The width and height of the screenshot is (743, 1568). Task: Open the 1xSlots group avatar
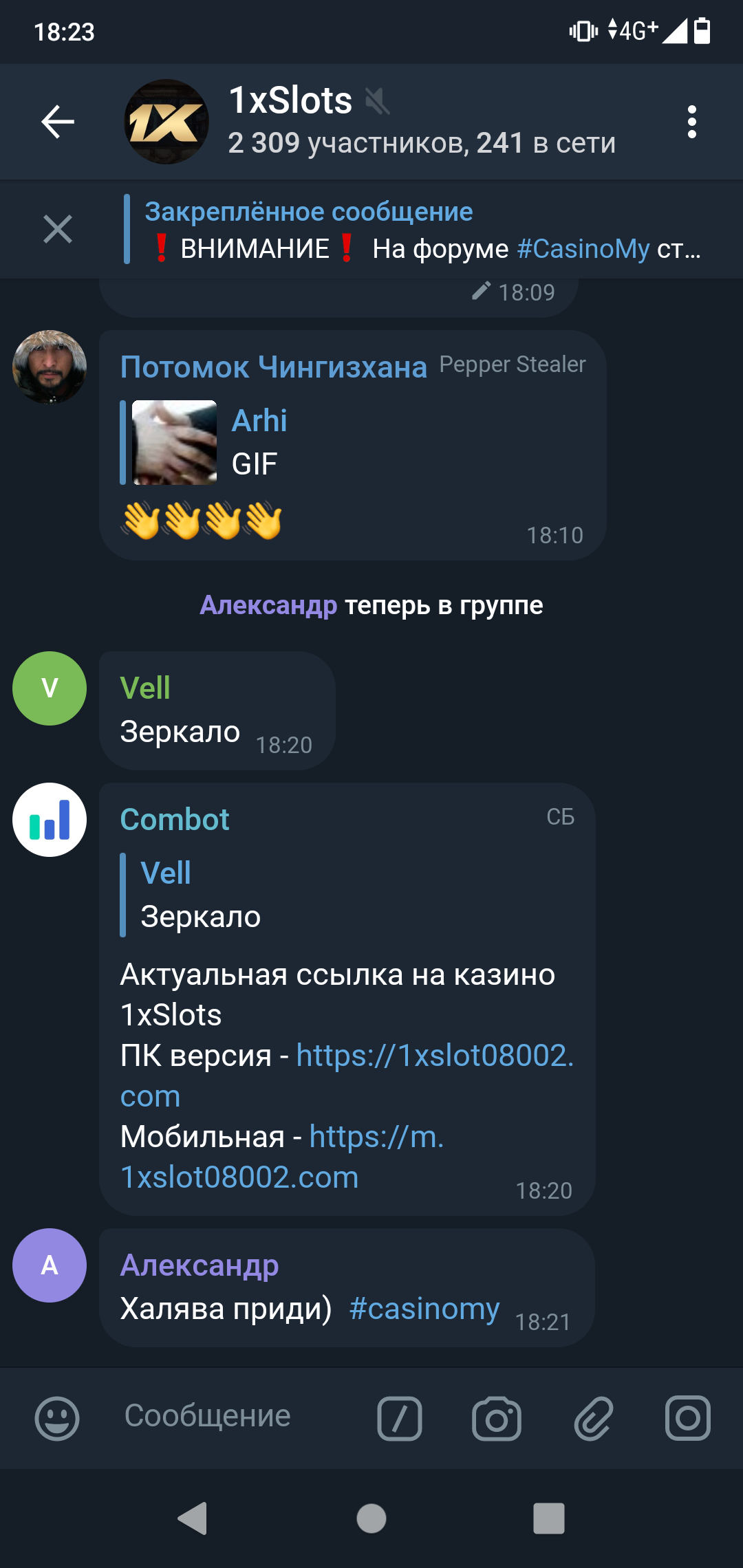[166, 122]
